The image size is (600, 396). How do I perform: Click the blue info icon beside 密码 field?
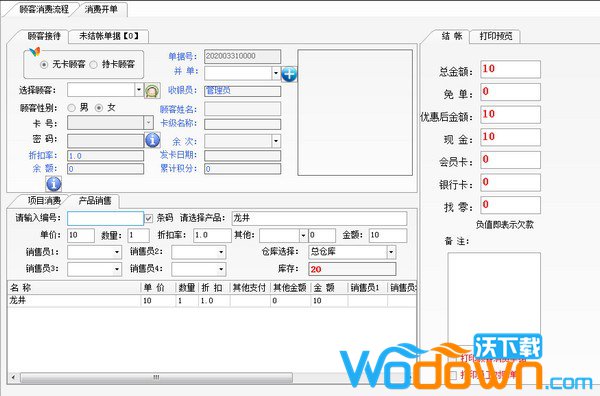point(152,140)
